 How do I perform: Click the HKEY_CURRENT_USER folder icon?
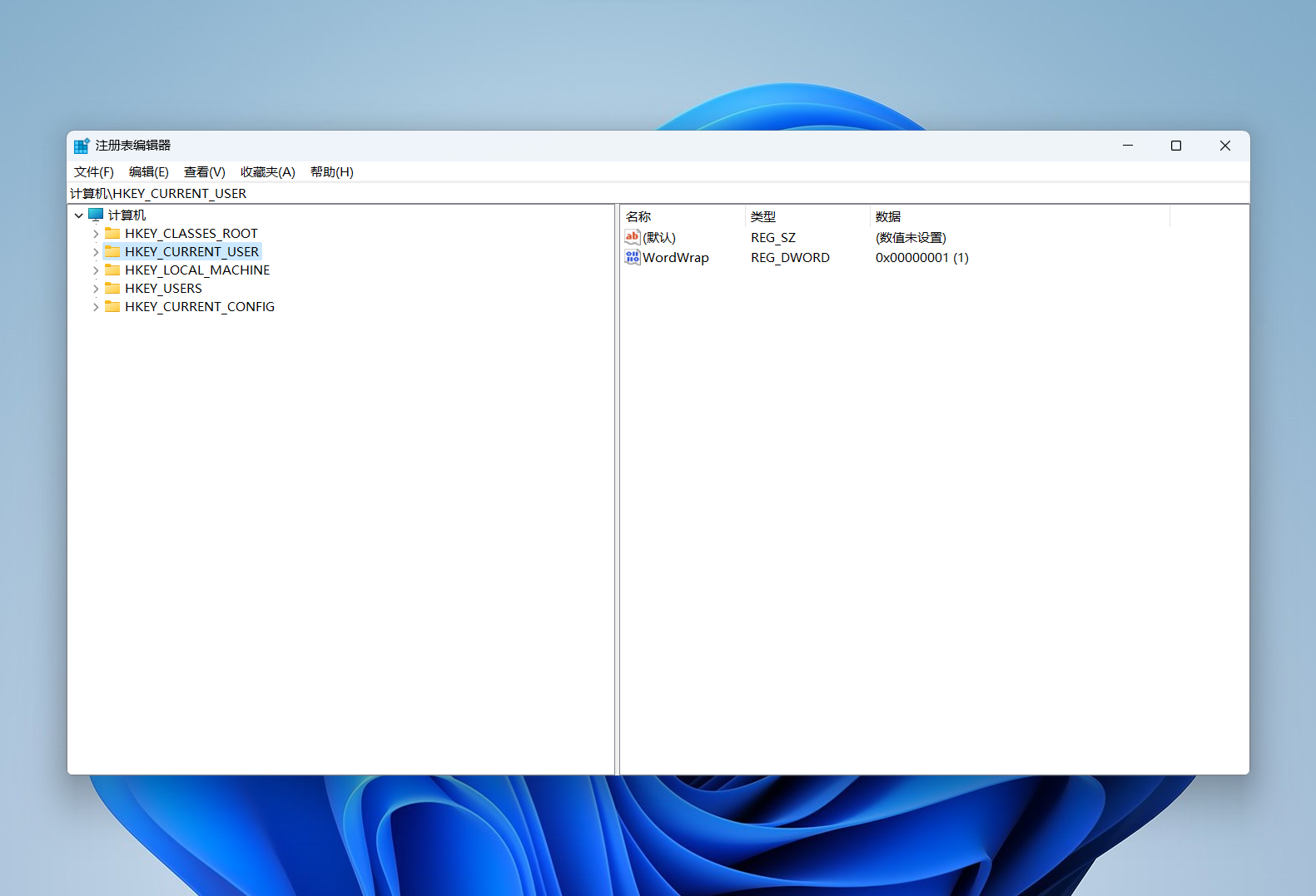click(x=112, y=251)
